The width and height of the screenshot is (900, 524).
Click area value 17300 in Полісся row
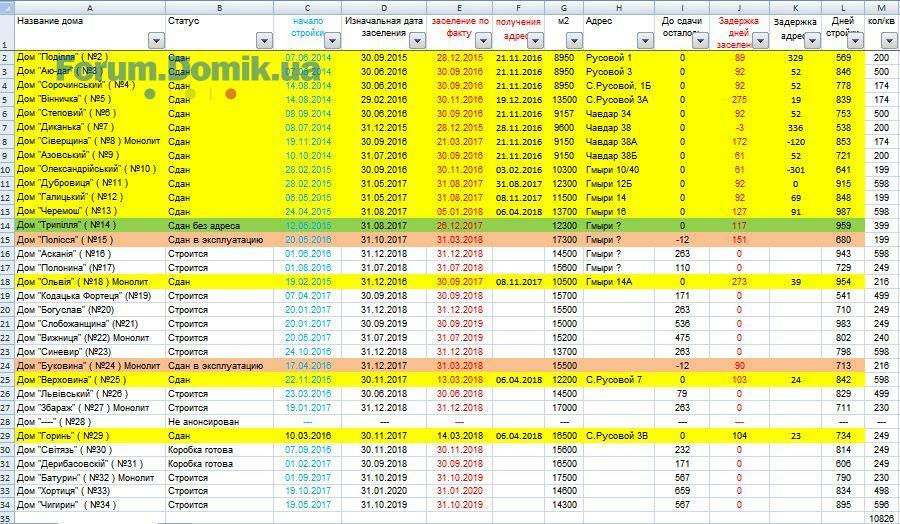564,239
